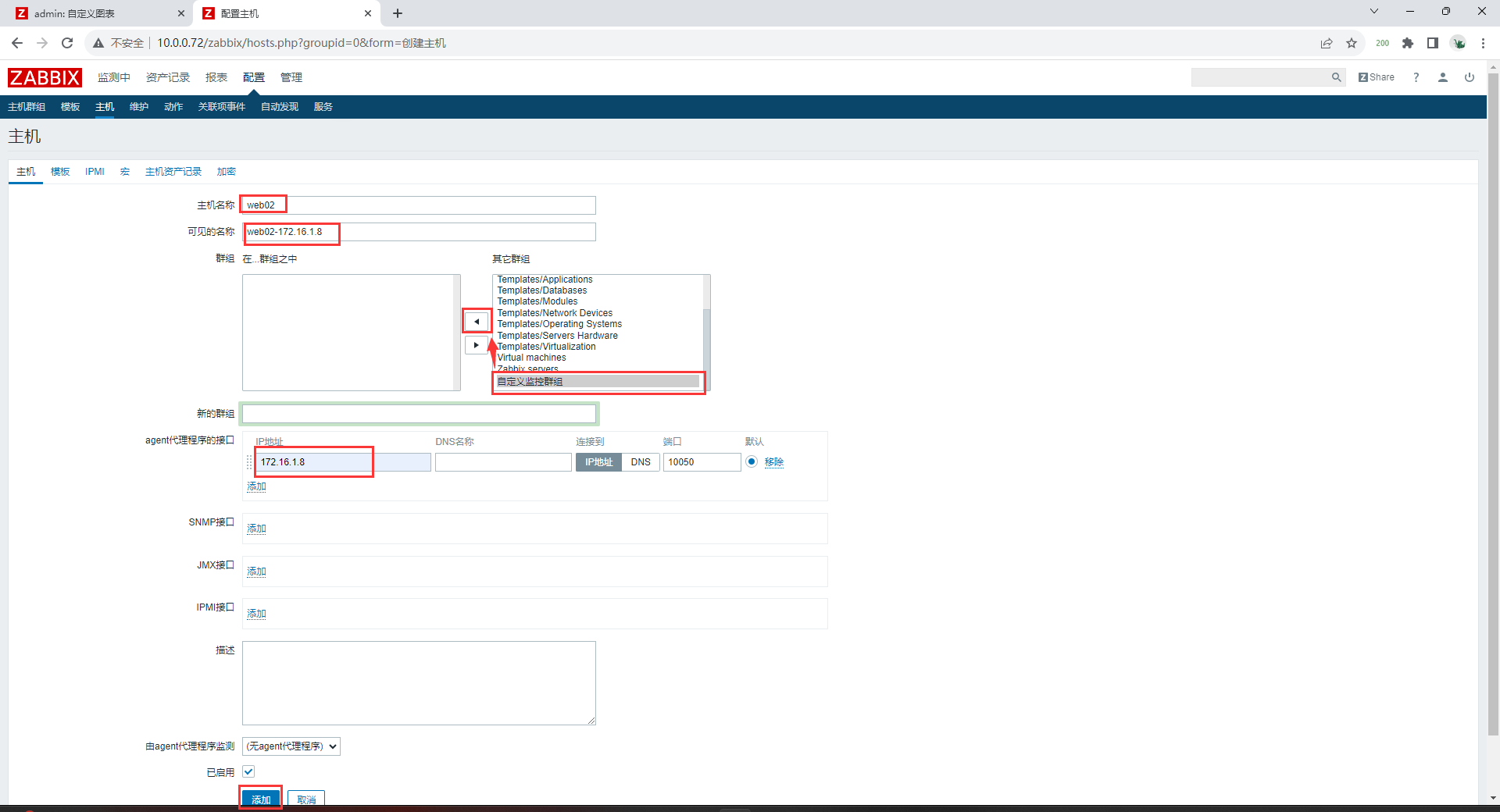Click the search magnifier icon
The image size is (1500, 812).
pyautogui.click(x=1336, y=77)
